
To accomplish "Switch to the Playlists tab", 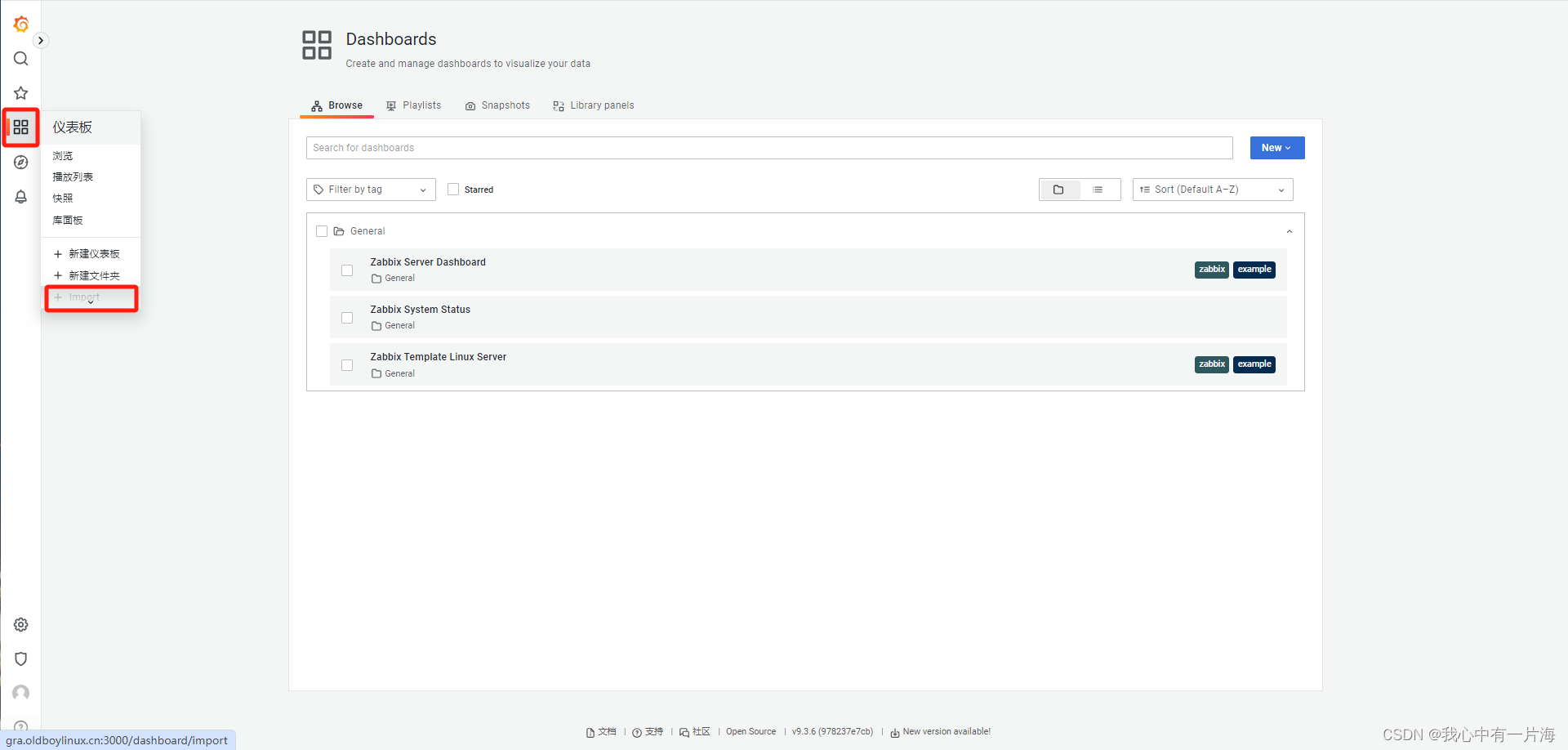I will tap(413, 105).
